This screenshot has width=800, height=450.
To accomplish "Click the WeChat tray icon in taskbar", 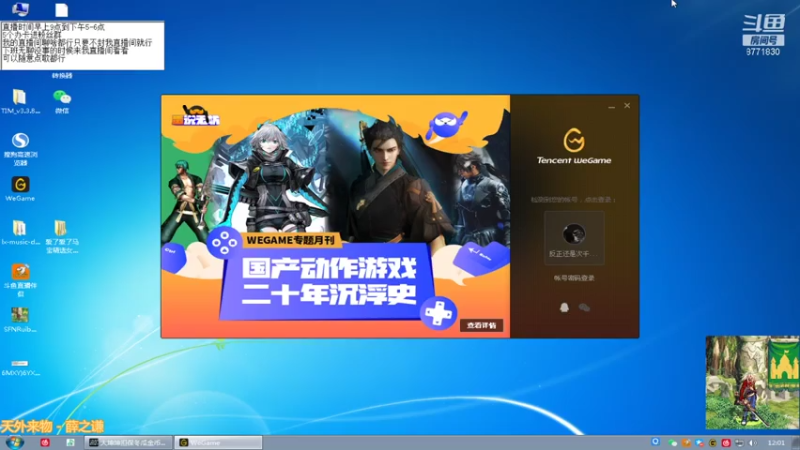I will point(673,443).
